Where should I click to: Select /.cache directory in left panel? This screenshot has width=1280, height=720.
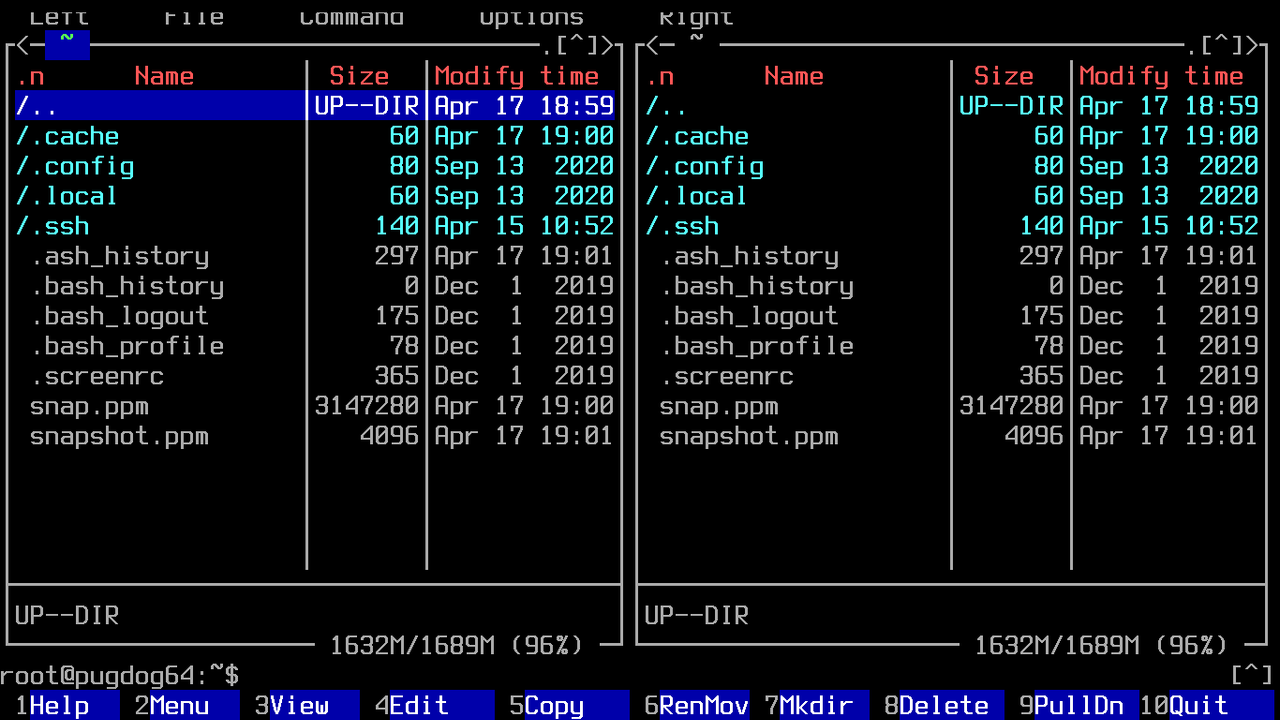click(x=314, y=135)
